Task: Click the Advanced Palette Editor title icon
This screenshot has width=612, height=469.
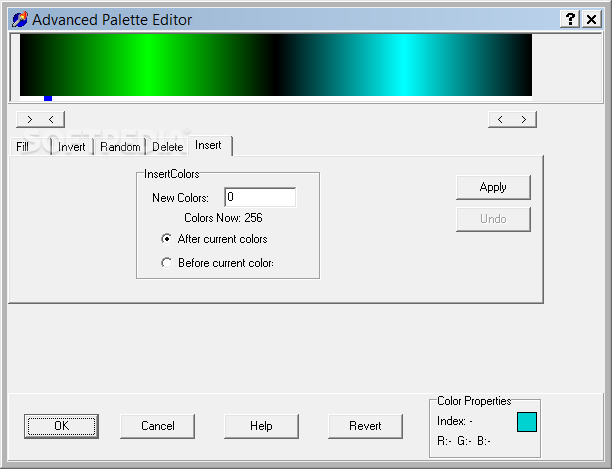Action: pos(20,20)
